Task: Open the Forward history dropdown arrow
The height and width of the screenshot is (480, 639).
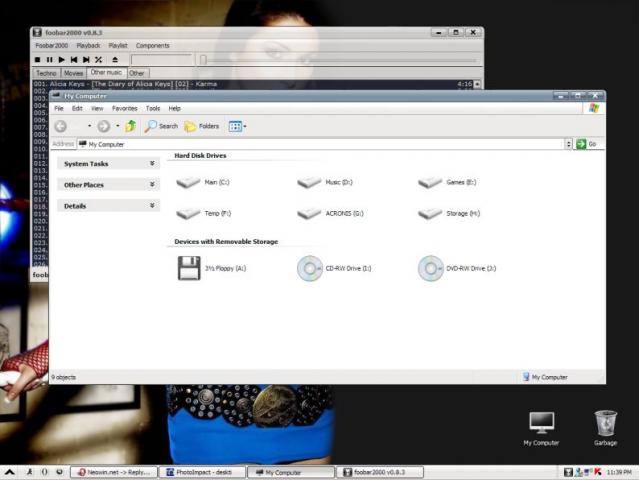Action: 118,126
